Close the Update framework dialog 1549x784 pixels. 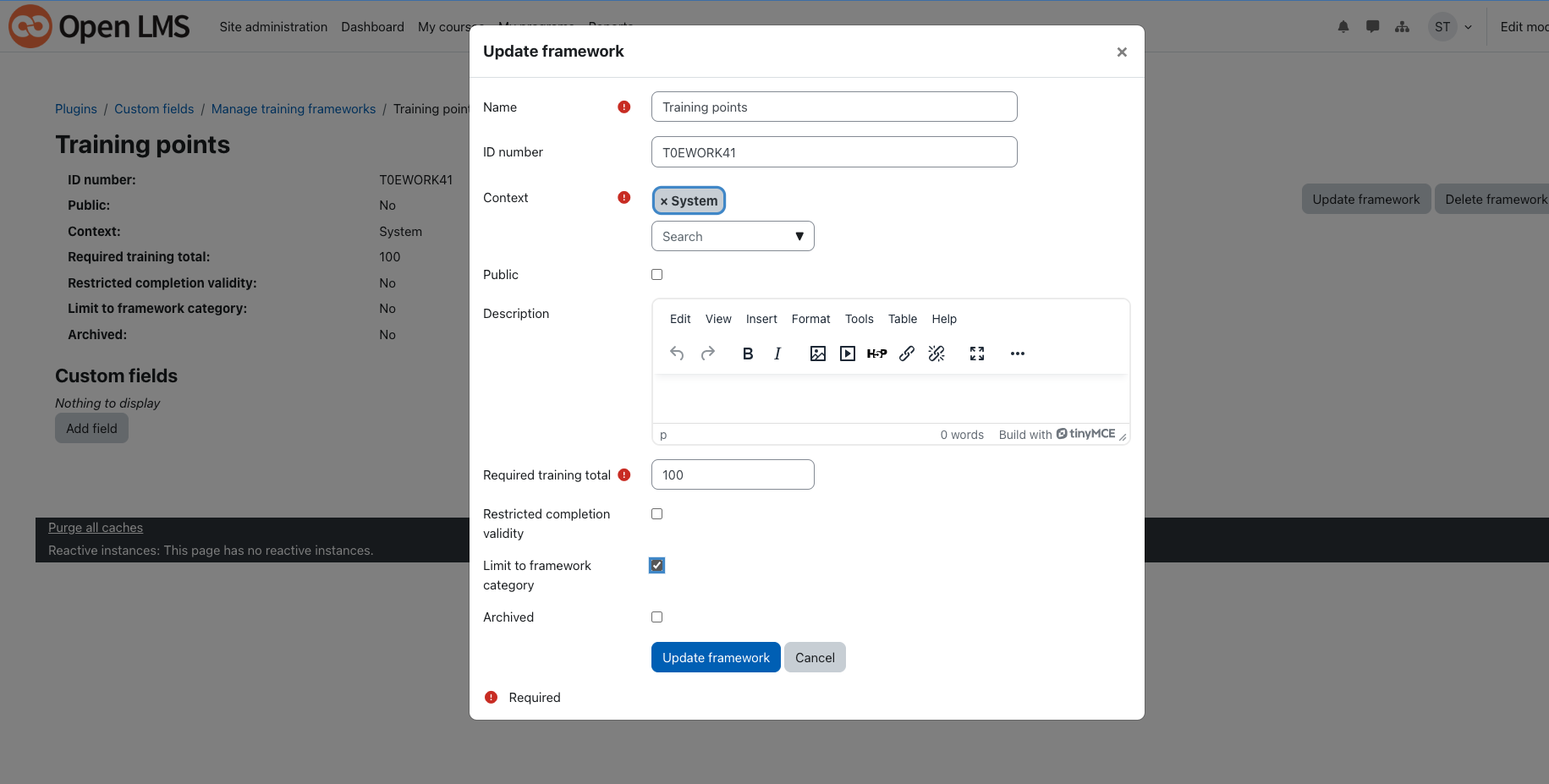pos(1122,52)
